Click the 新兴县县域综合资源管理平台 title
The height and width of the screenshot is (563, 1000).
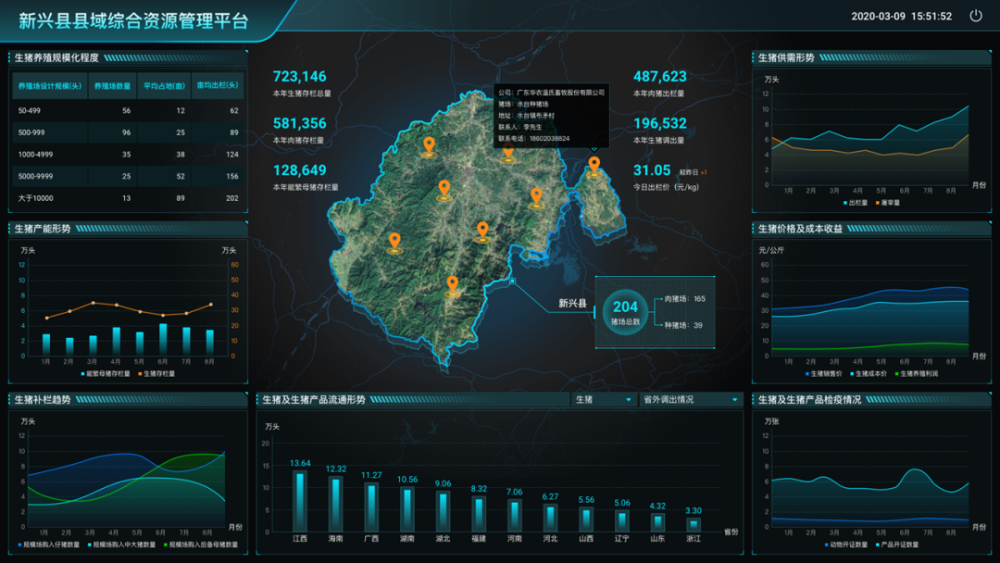134,21
